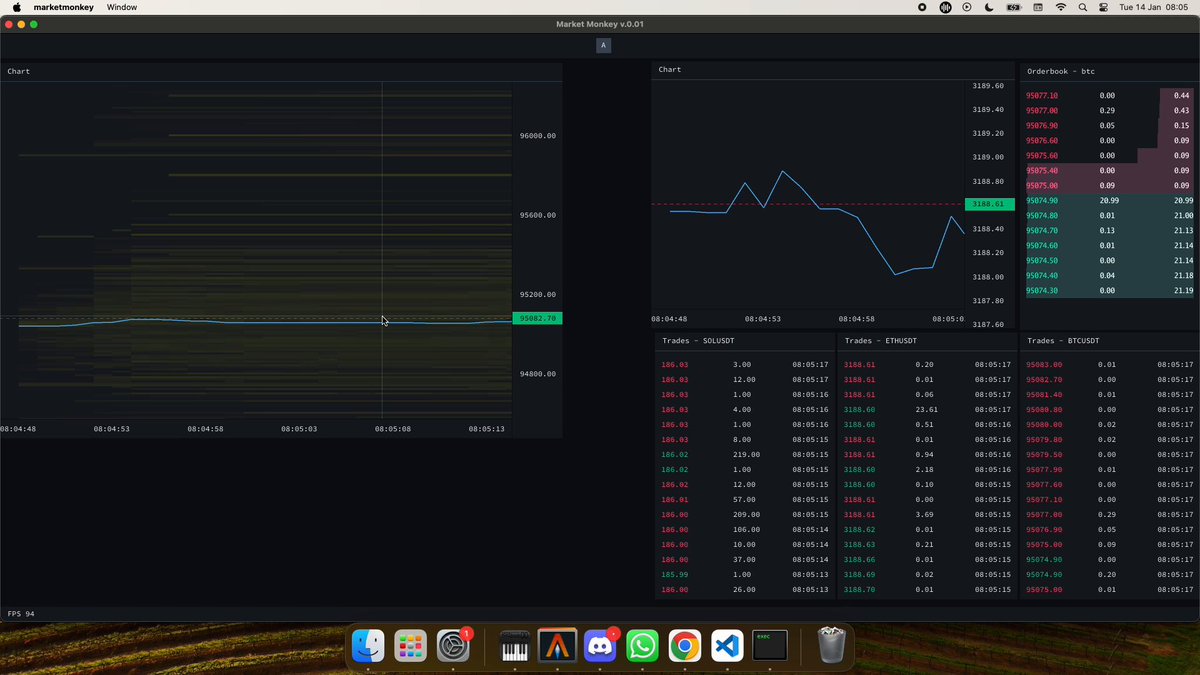Open Spotlight search magnifier icon

[1083, 7]
